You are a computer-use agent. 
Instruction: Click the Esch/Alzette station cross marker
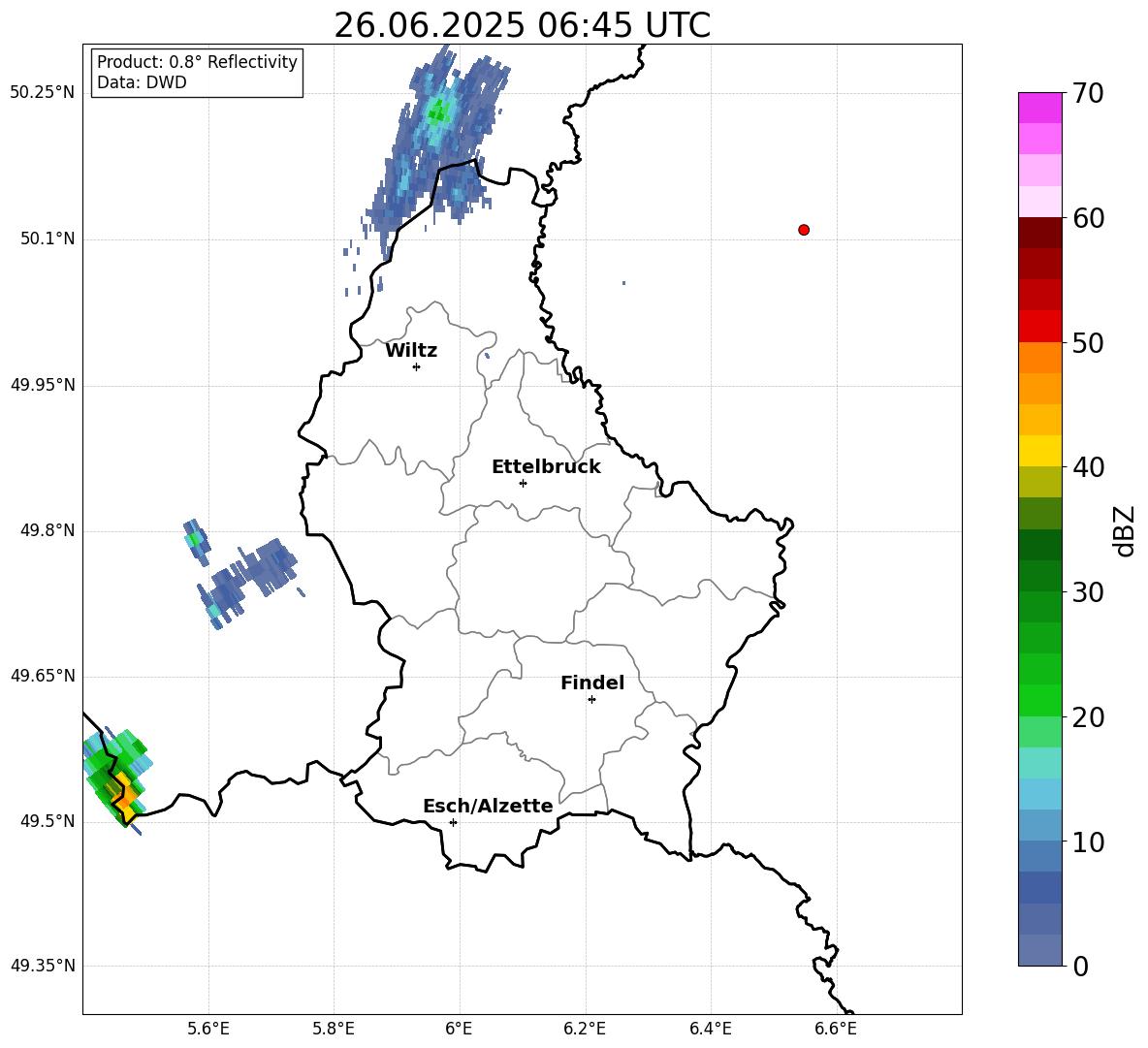[453, 822]
